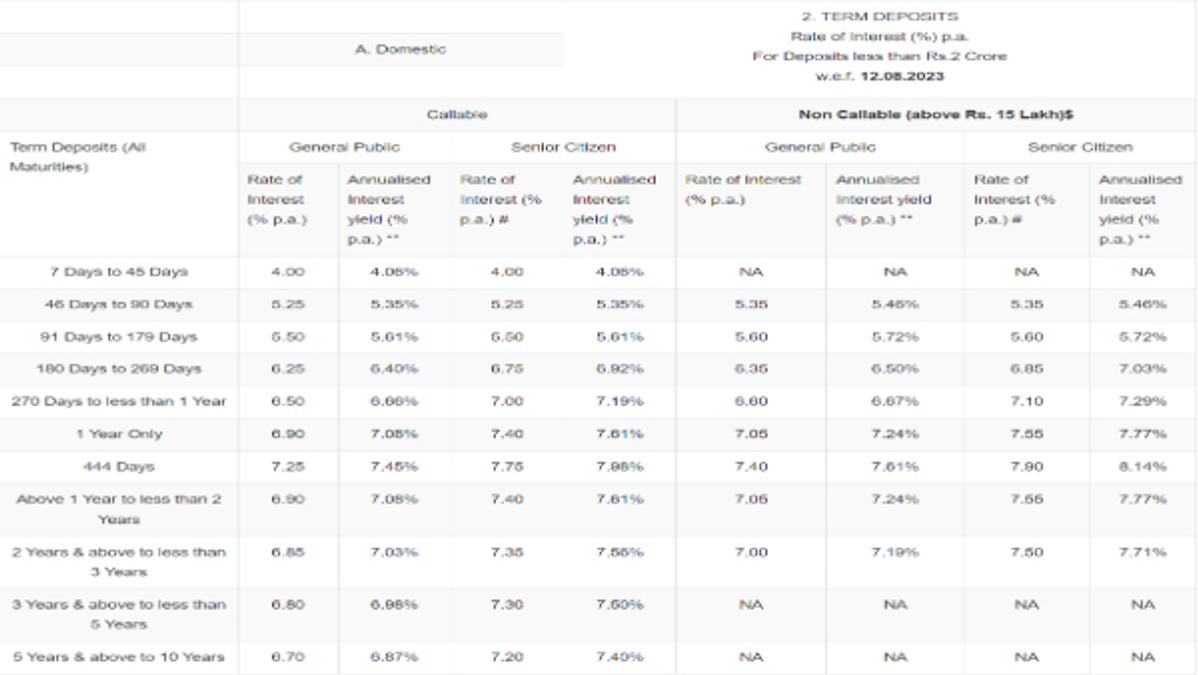Click 6.40% in the 180 Days row
The image size is (1198, 675).
click(x=394, y=368)
